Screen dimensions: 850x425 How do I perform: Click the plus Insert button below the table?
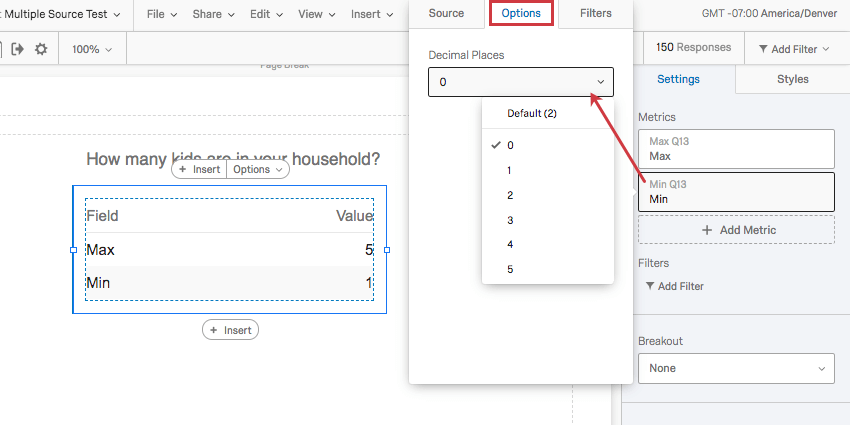(x=230, y=330)
